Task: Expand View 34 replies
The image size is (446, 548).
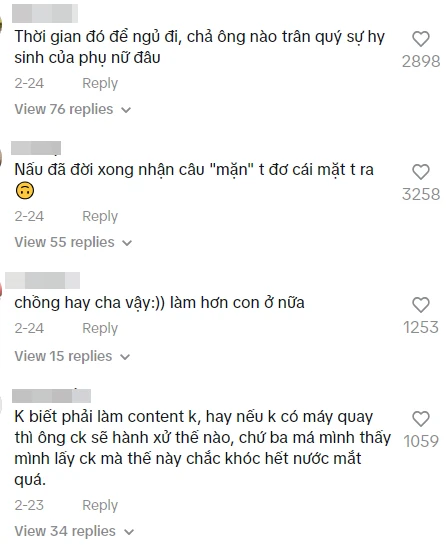Action: tap(74, 531)
